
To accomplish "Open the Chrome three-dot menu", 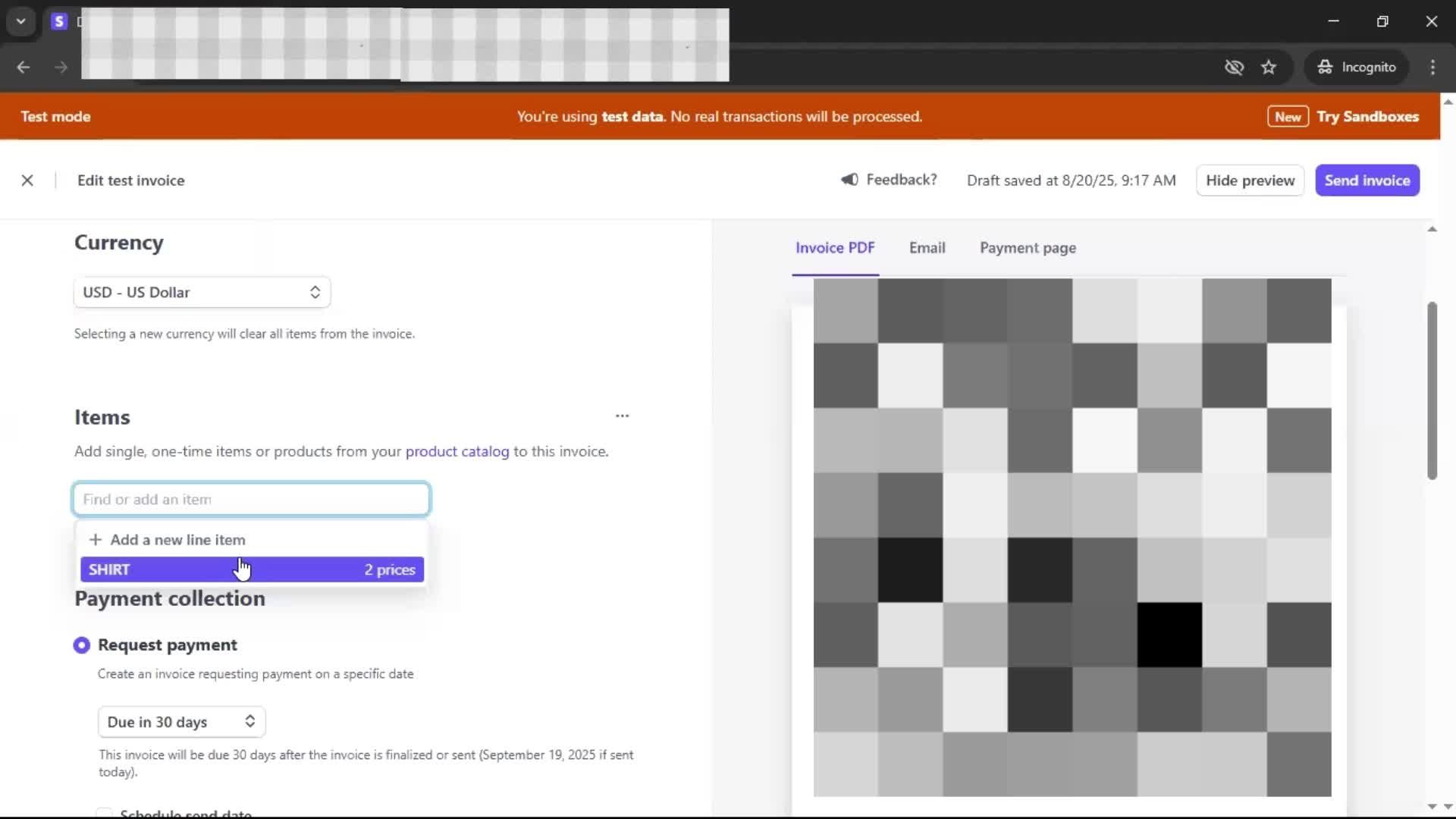I will [1432, 67].
